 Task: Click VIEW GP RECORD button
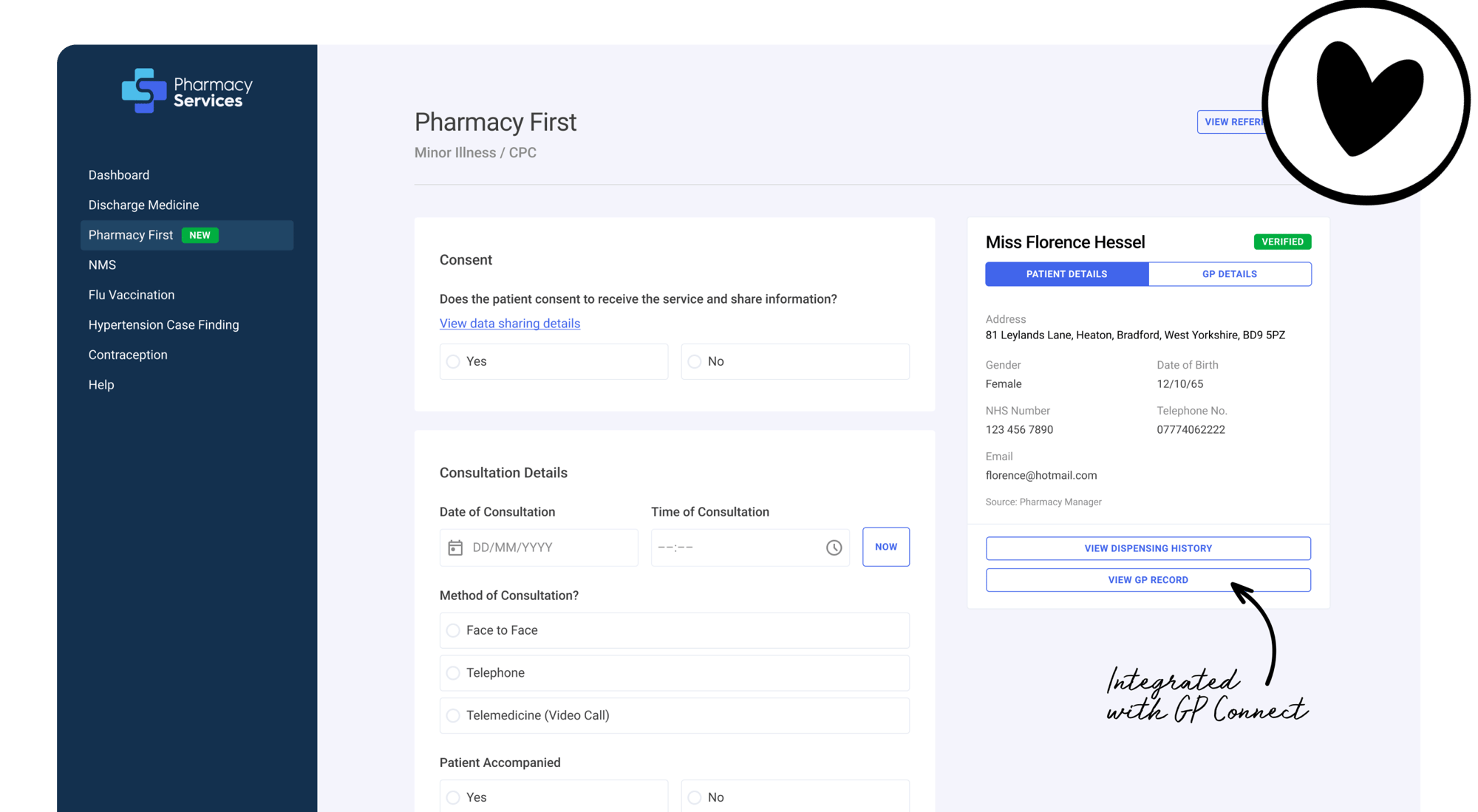(1147, 580)
